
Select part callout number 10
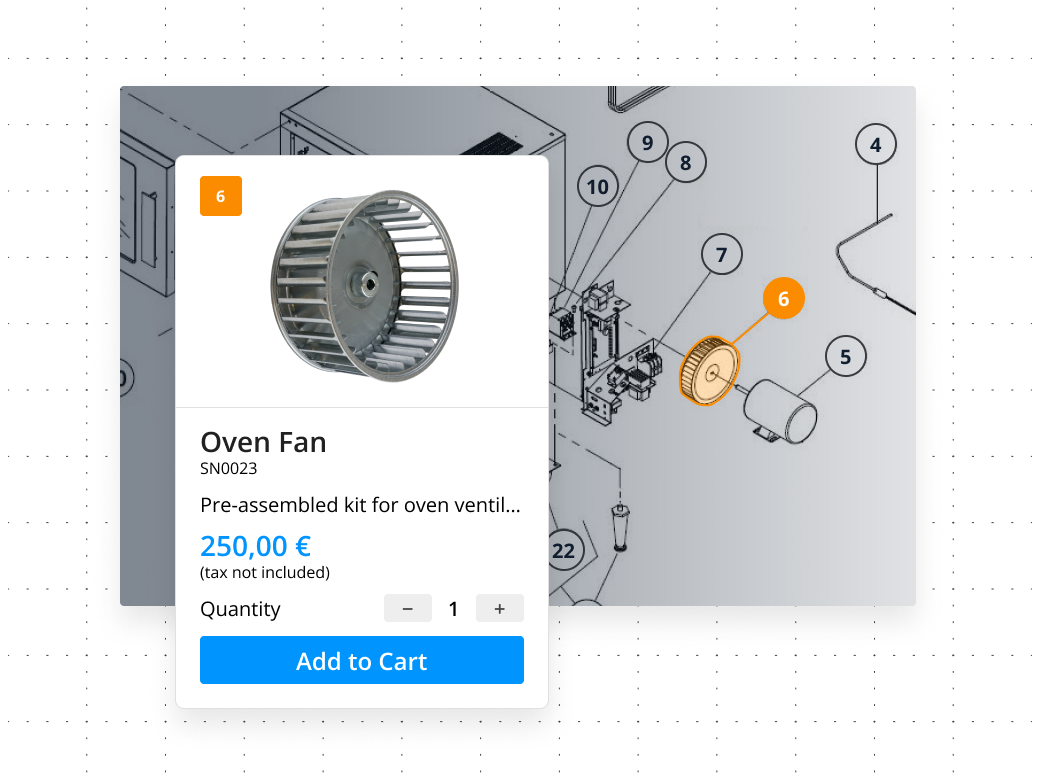[x=598, y=186]
